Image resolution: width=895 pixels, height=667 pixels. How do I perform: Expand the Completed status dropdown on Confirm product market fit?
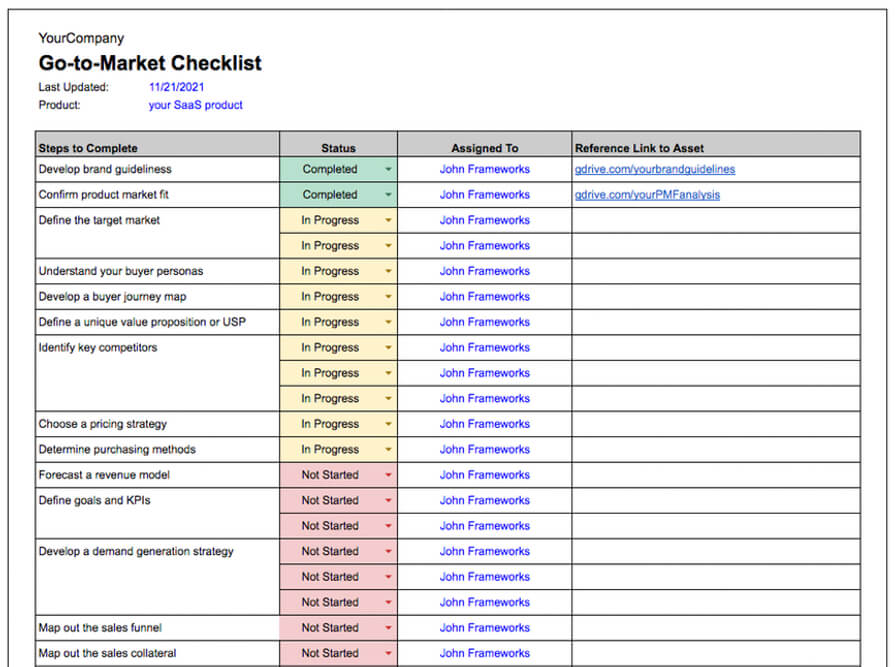pyautogui.click(x=388, y=194)
